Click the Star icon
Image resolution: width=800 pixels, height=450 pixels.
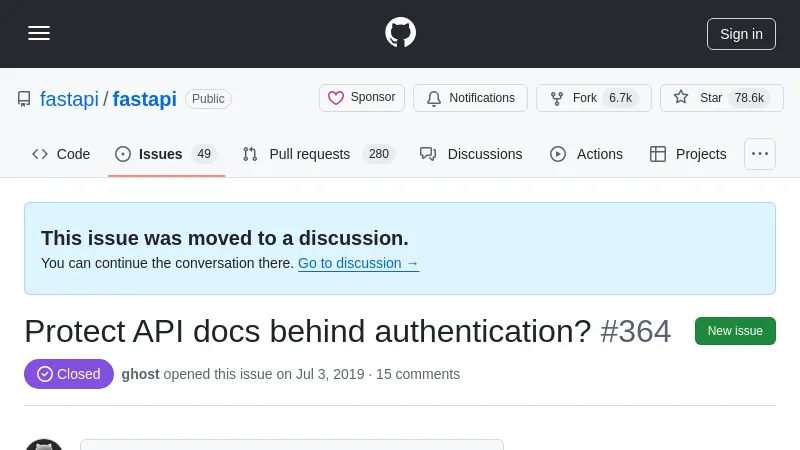point(681,98)
